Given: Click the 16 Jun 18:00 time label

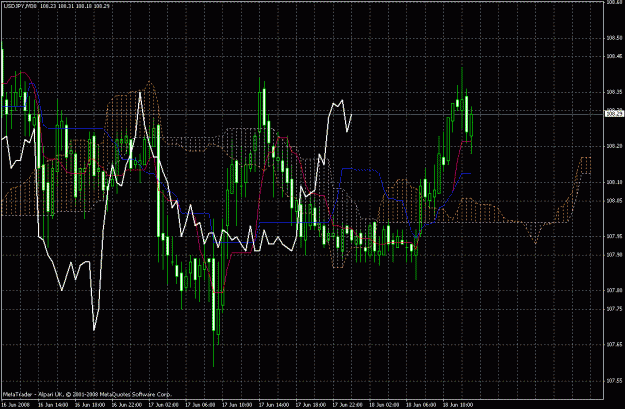Looking at the screenshot, I should tap(90, 405).
